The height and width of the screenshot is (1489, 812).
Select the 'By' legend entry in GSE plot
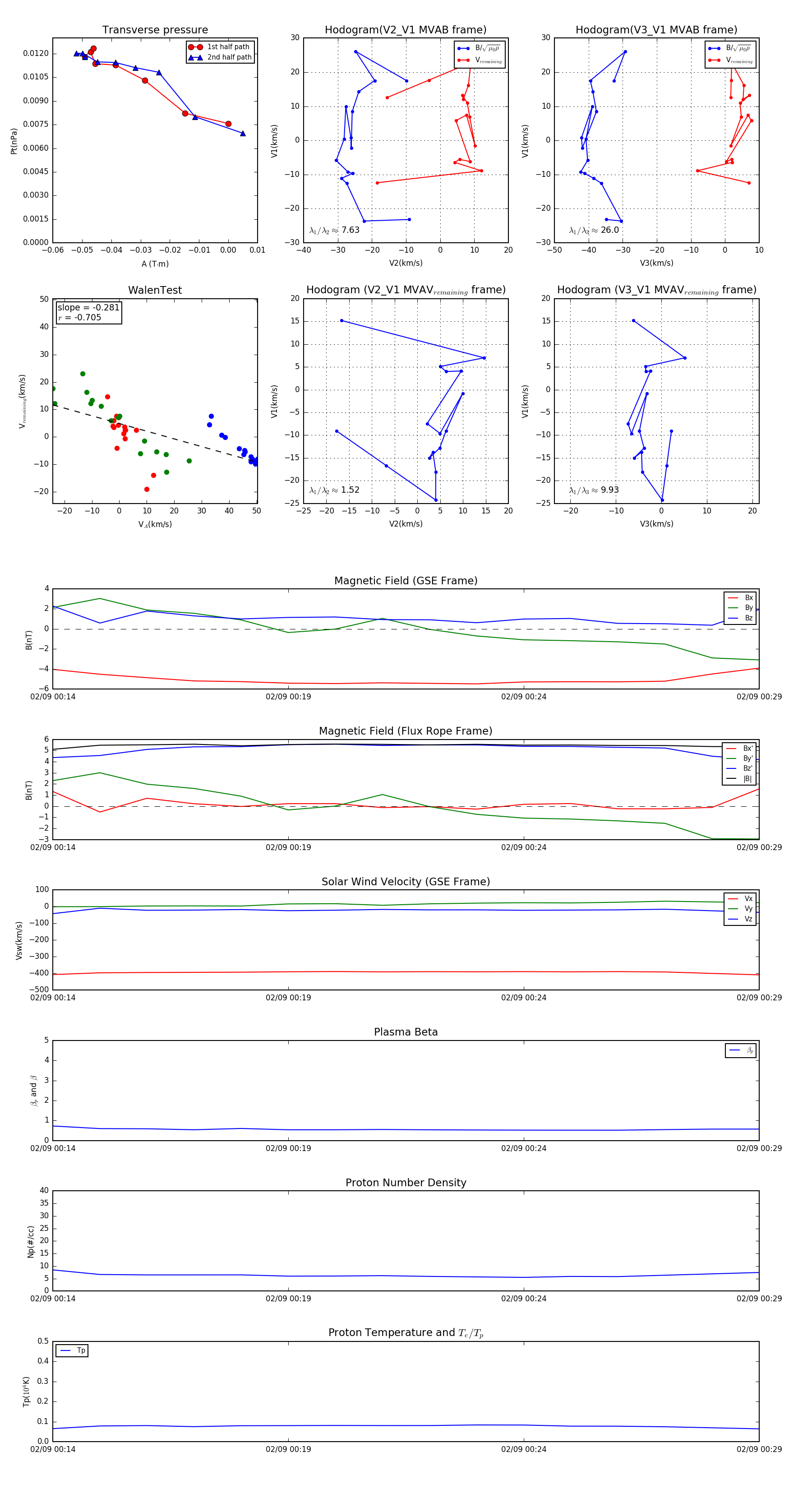point(740,607)
